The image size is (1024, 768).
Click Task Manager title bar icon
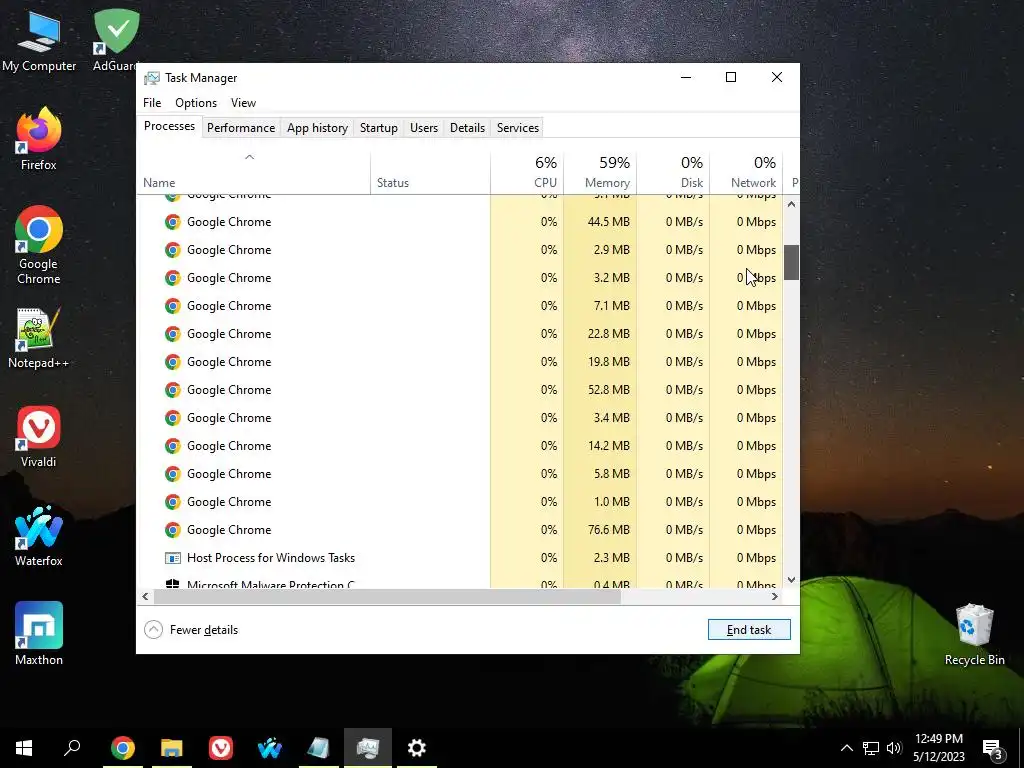coord(152,78)
